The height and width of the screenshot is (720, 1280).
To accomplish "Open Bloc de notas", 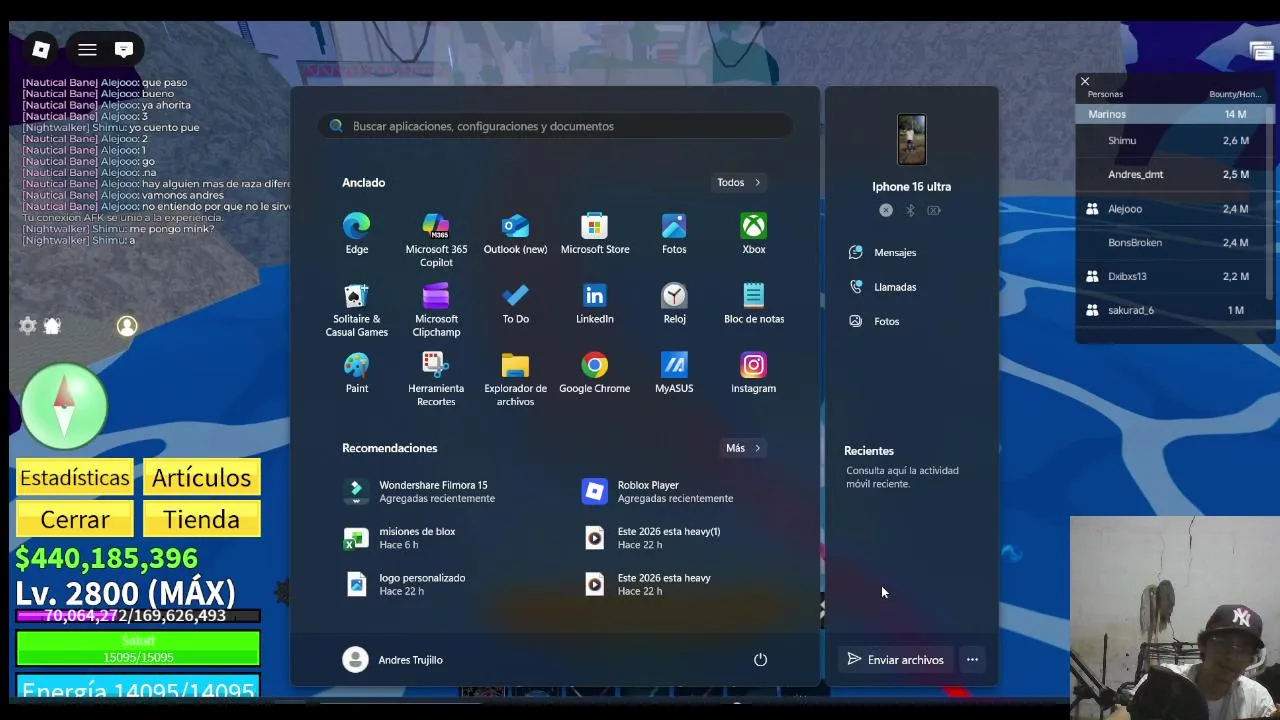I will coord(754,304).
